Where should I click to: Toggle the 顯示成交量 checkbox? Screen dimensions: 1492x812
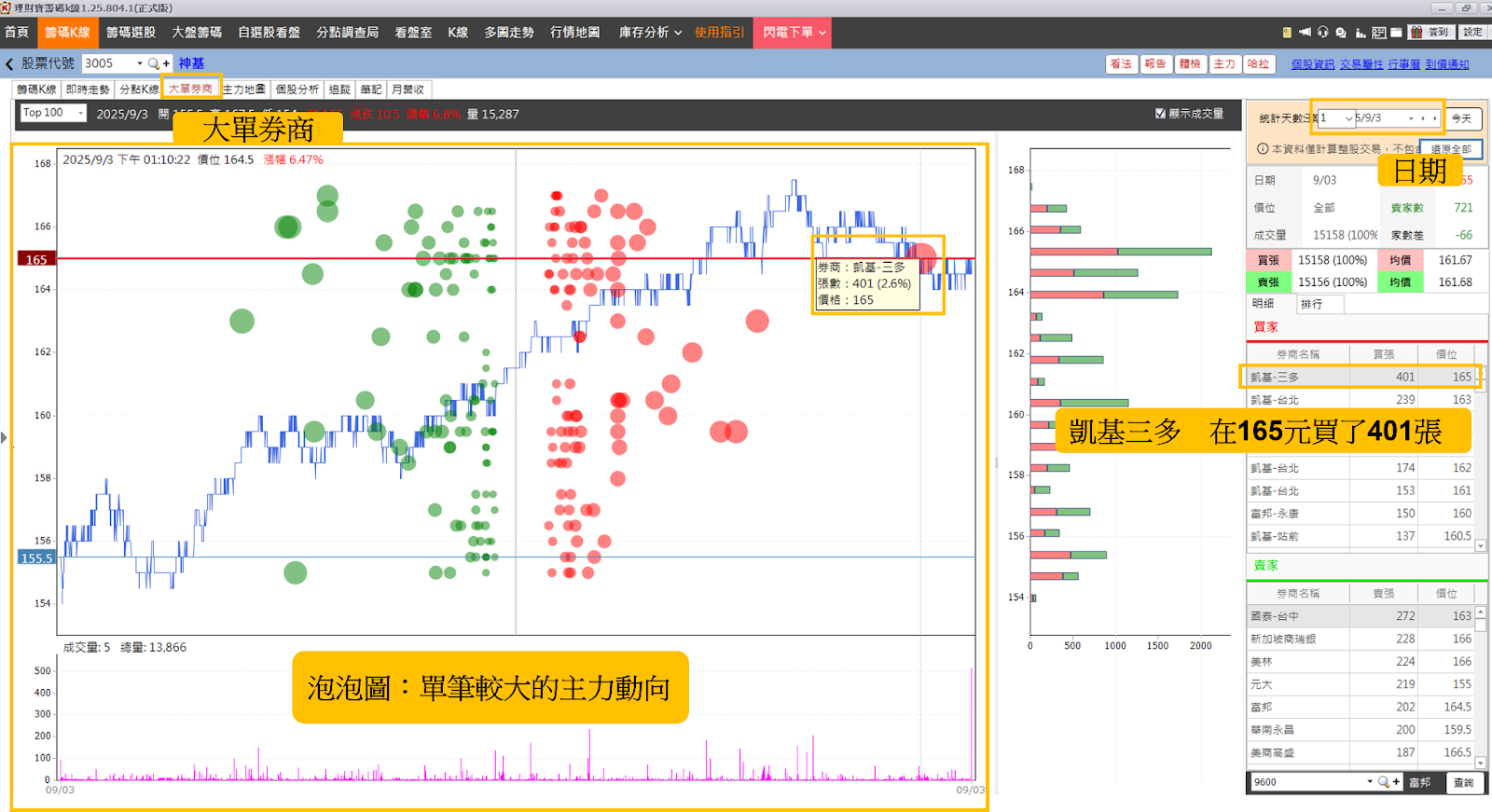[x=1160, y=114]
